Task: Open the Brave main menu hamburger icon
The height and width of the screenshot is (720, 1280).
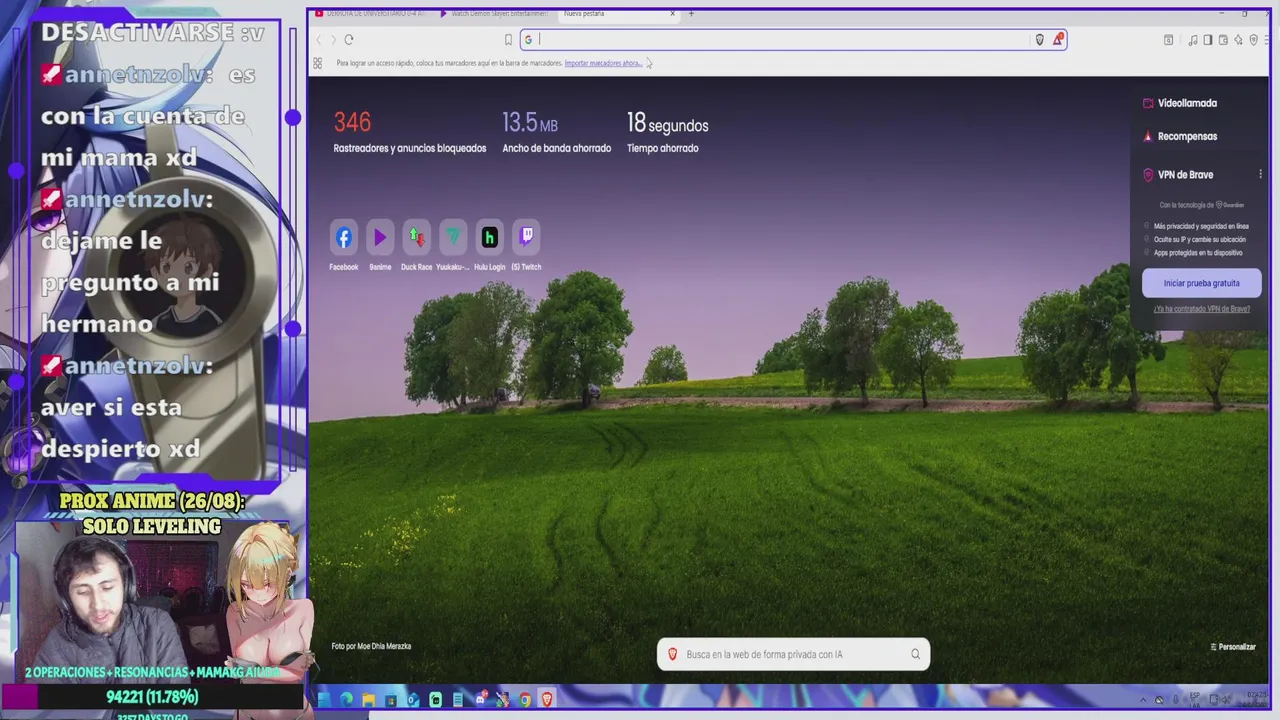Action: (1267, 40)
